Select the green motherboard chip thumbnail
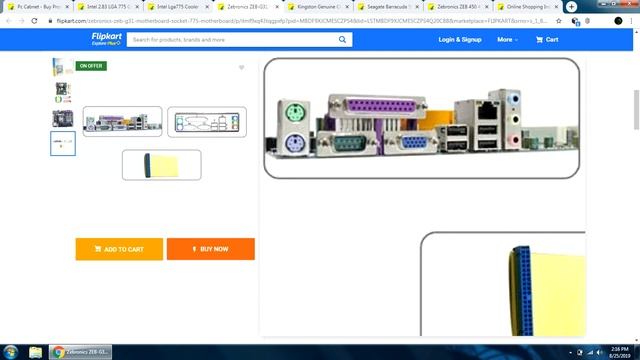 click(62, 92)
